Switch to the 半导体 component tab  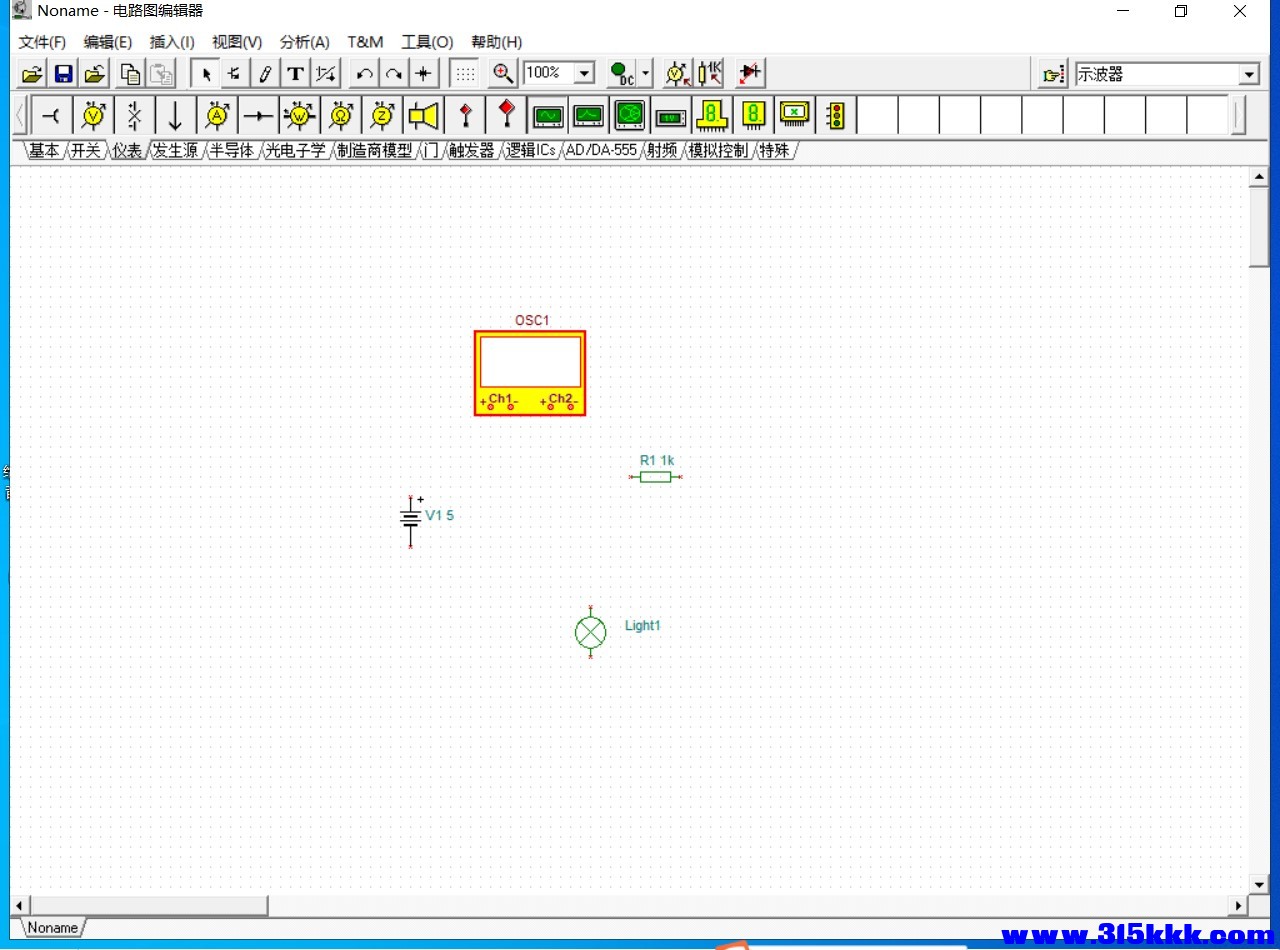click(231, 151)
